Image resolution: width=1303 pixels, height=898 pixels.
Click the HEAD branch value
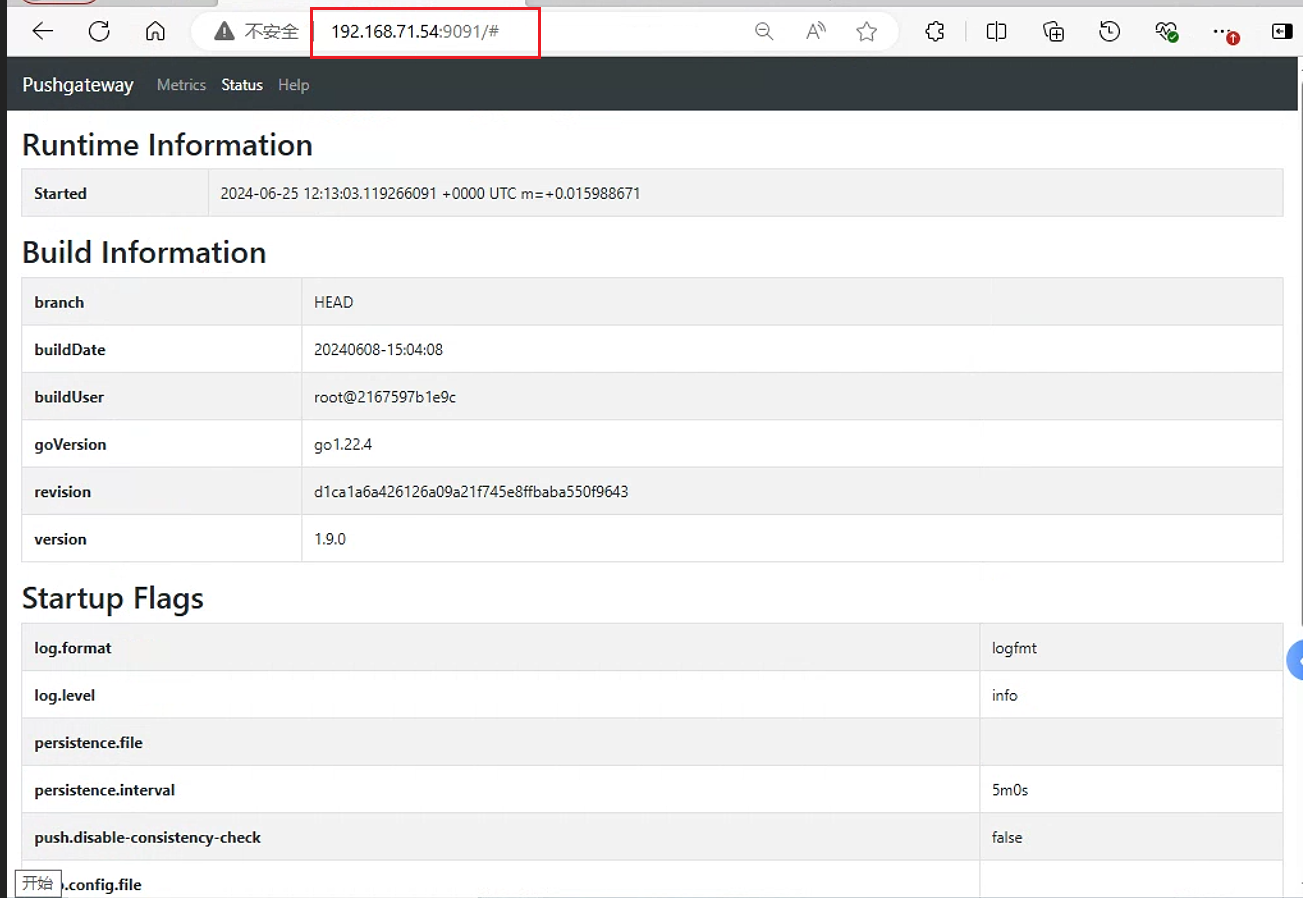coord(334,302)
